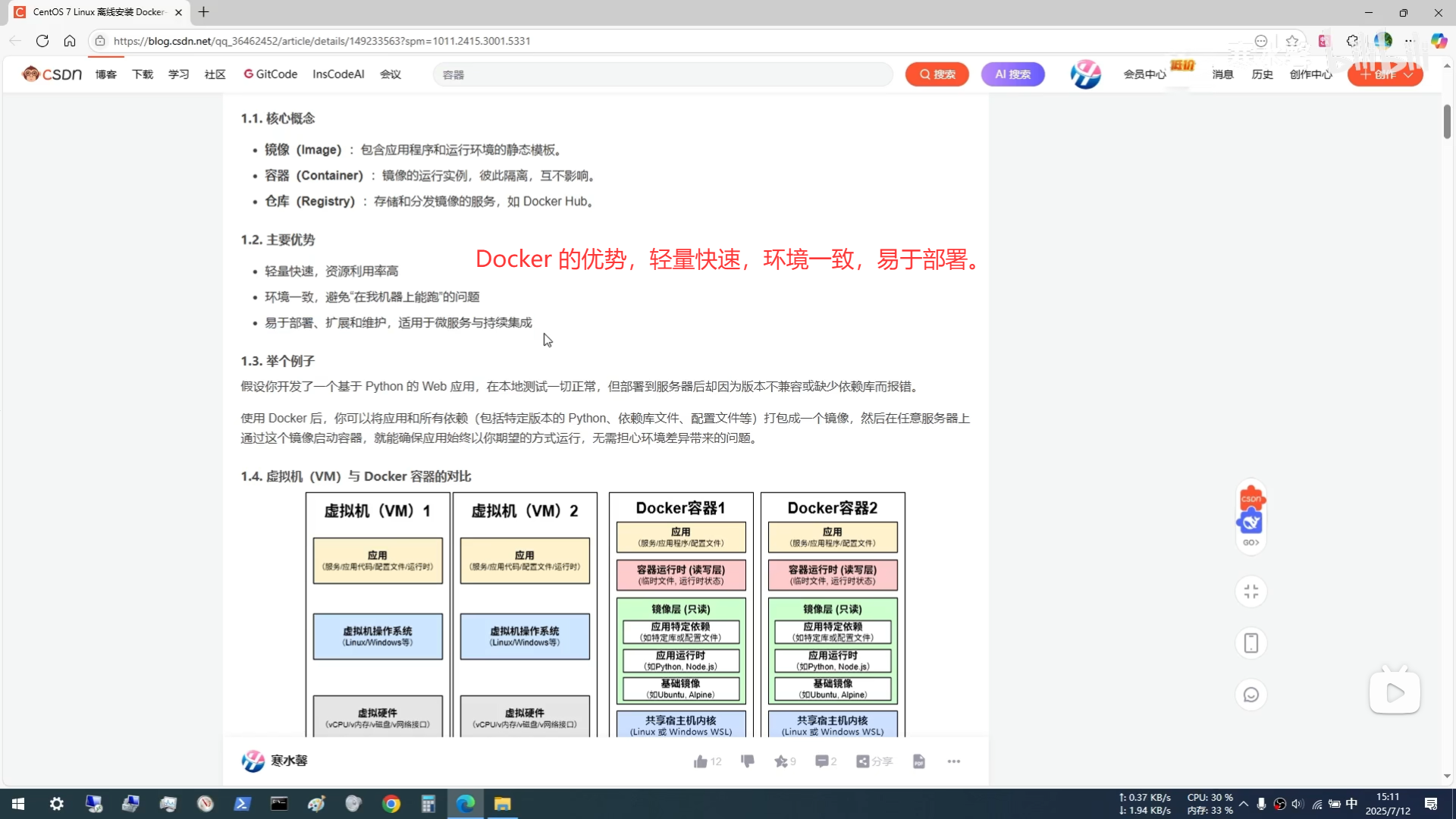Toggle browser favorite star in address bar
Screen dimensions: 1456x819
1292,41
